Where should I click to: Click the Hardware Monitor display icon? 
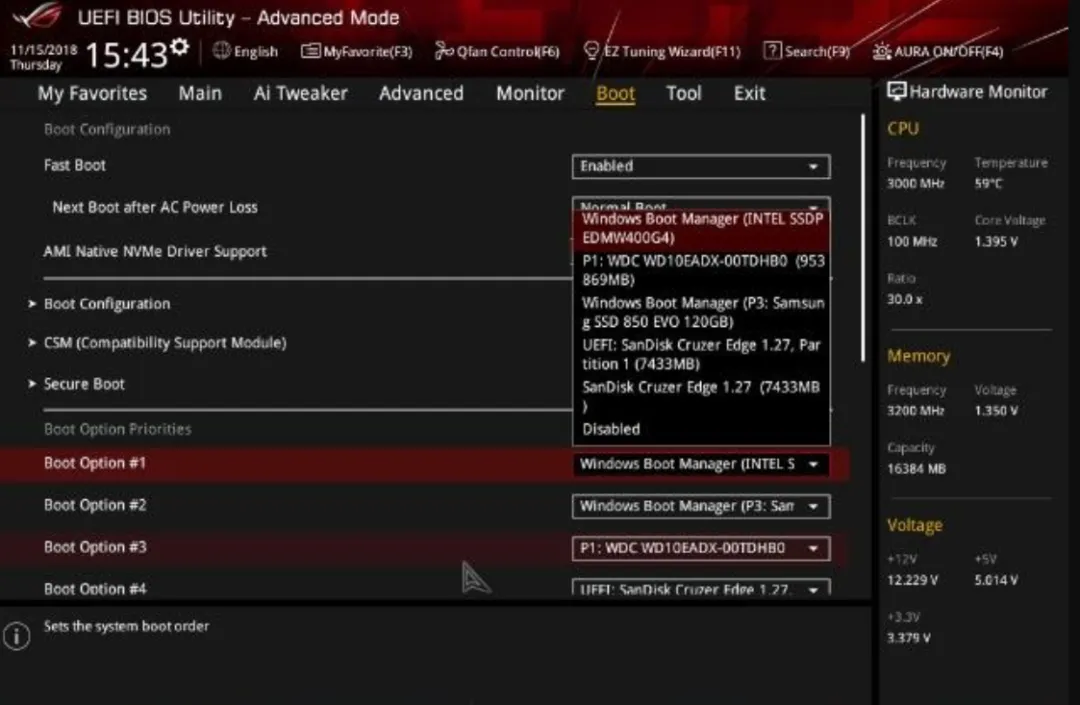896,91
